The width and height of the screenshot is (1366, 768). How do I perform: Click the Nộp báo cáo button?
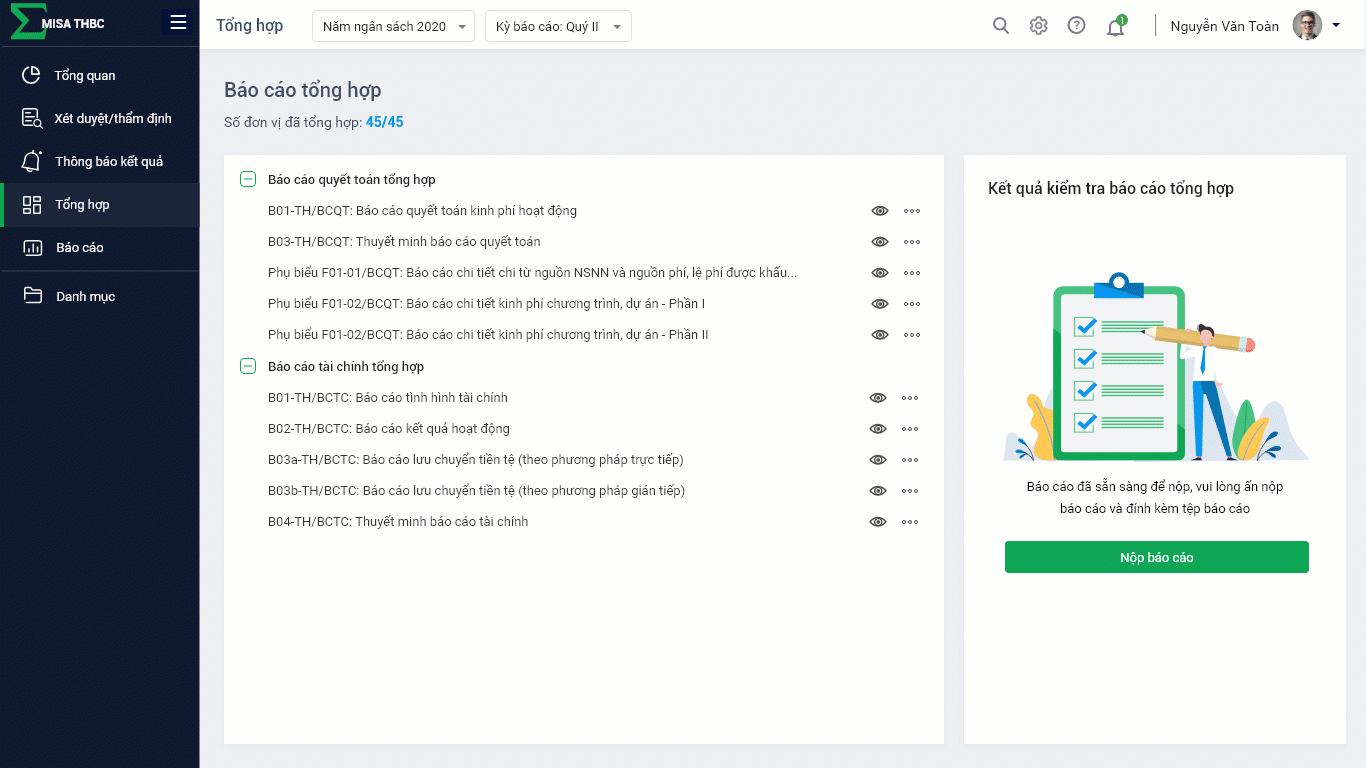[1156, 557]
